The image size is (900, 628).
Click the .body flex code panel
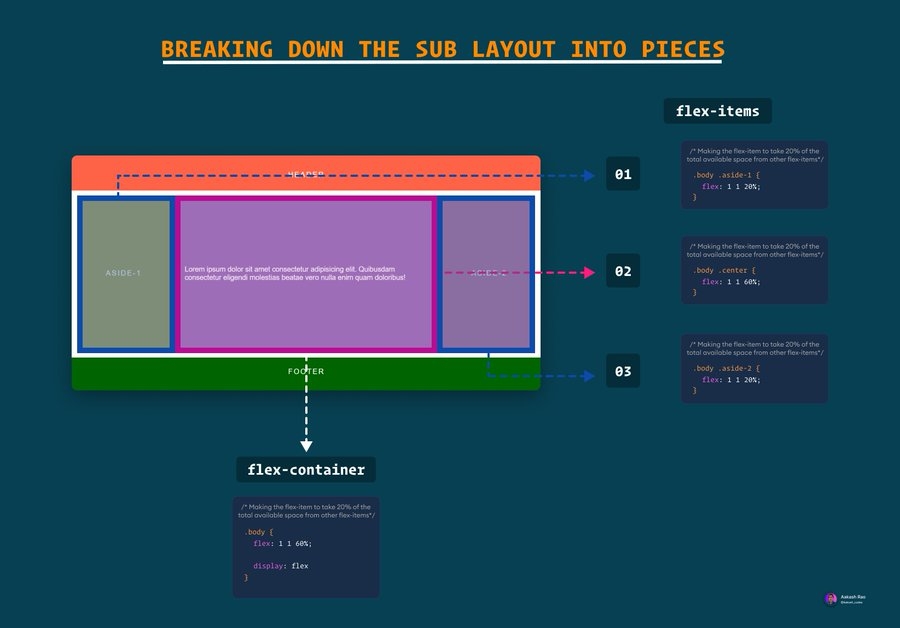305,545
